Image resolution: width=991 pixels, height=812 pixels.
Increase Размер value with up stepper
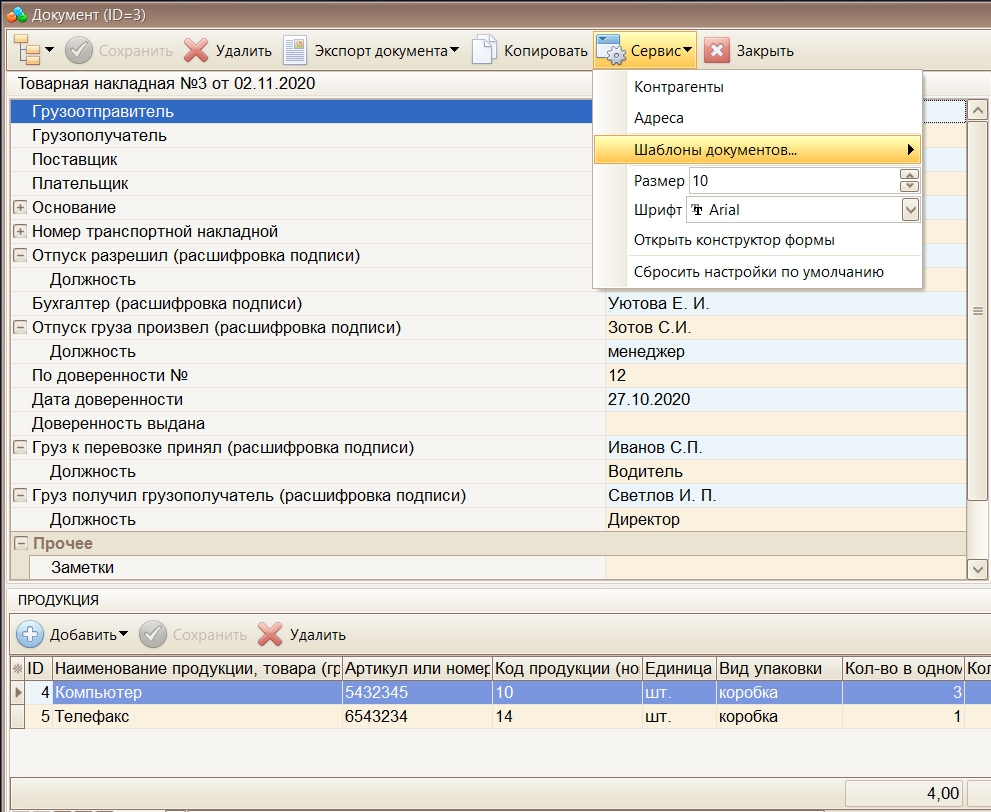click(909, 175)
